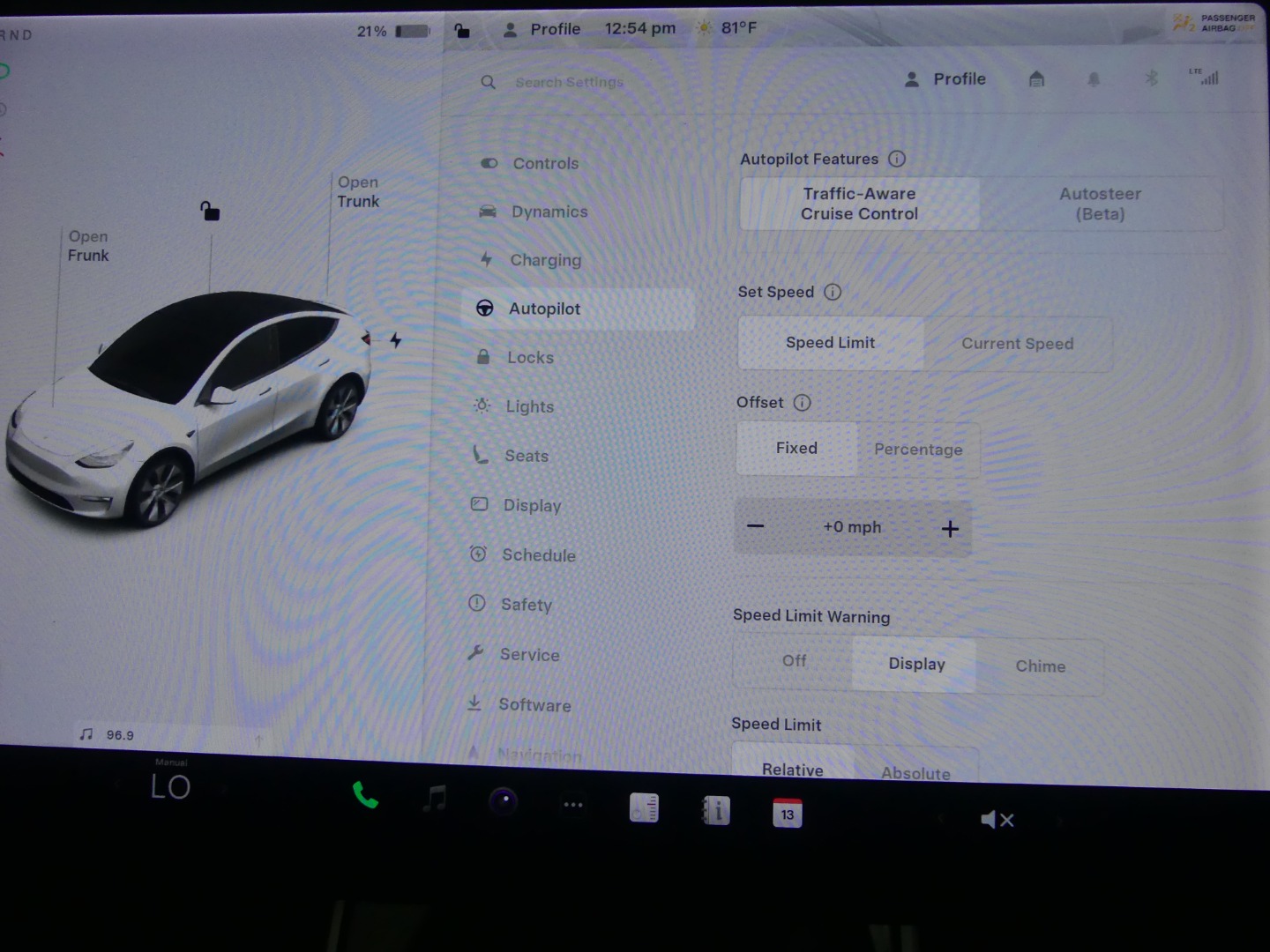
Task: Show info for Set Speed
Action: tap(833, 292)
